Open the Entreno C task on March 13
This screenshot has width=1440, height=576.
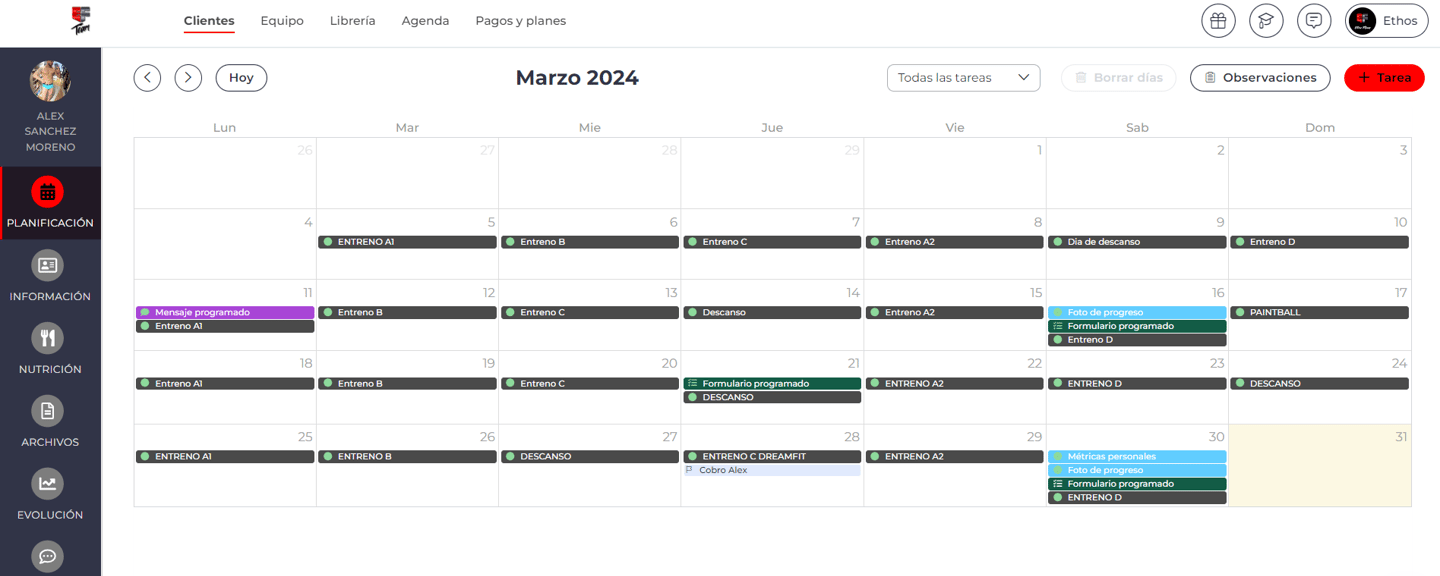tap(590, 312)
